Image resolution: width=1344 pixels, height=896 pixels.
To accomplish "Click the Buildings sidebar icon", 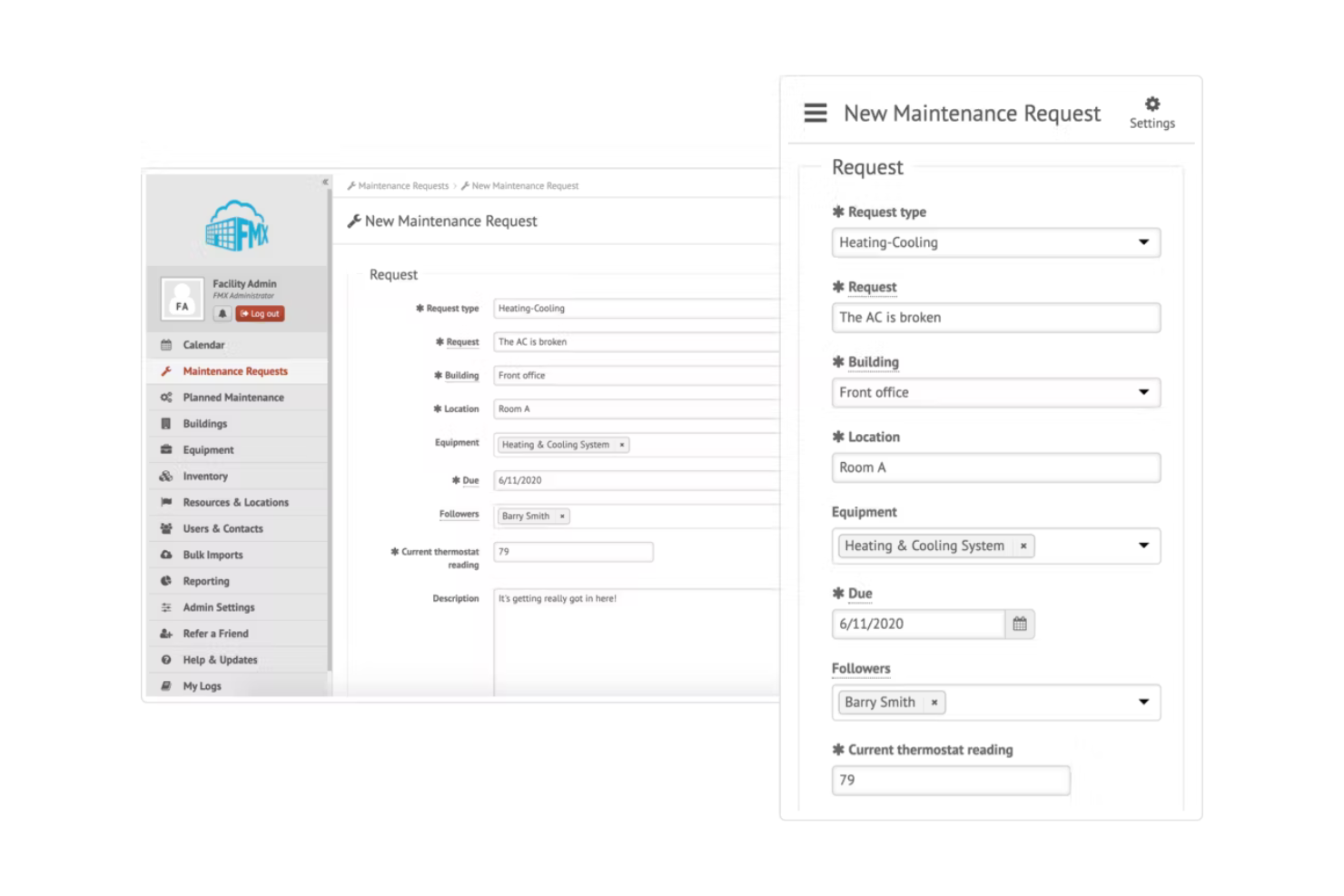I will pos(166,423).
